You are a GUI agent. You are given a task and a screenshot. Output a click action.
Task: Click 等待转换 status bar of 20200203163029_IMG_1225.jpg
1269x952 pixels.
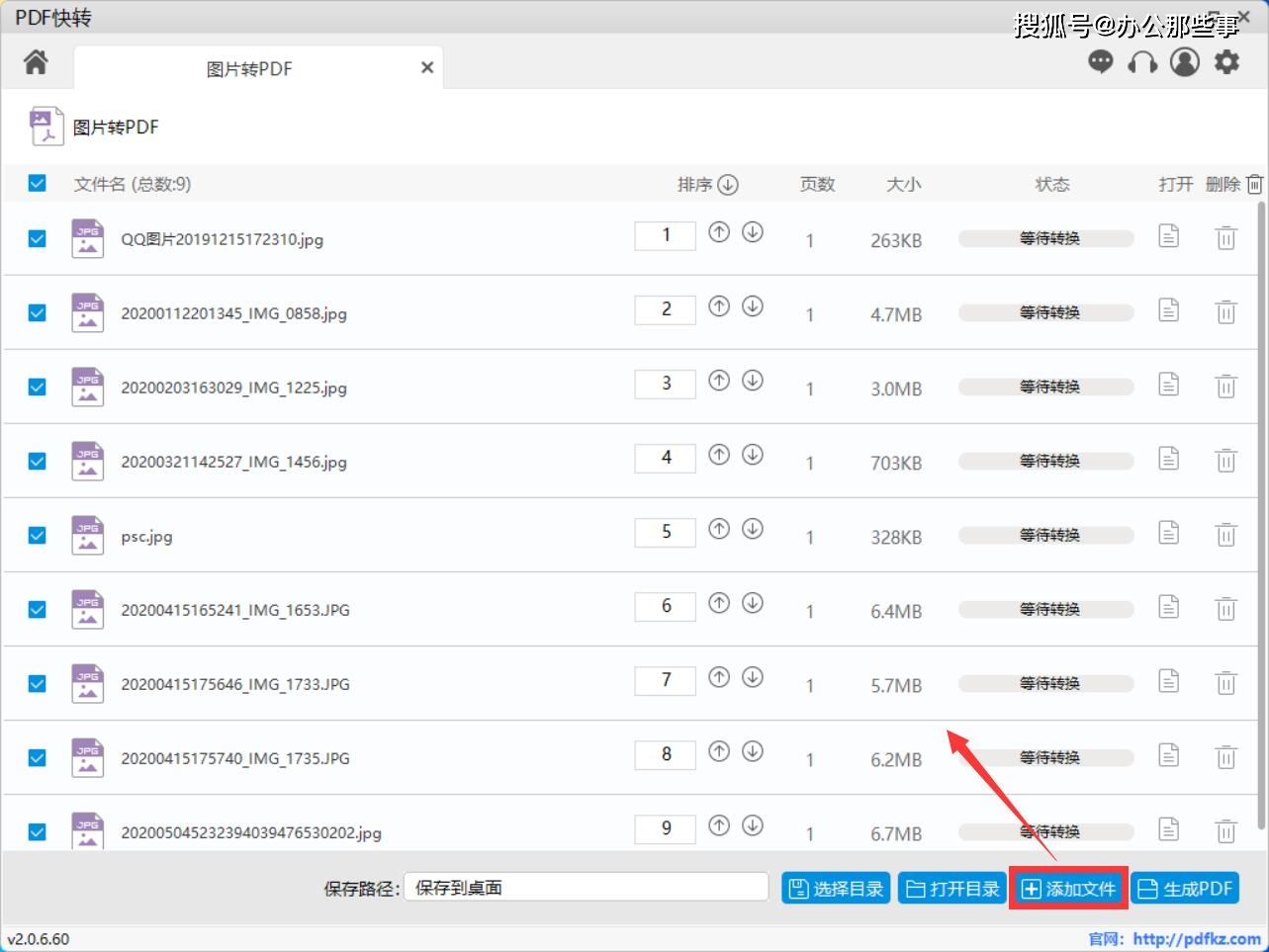(x=1046, y=387)
